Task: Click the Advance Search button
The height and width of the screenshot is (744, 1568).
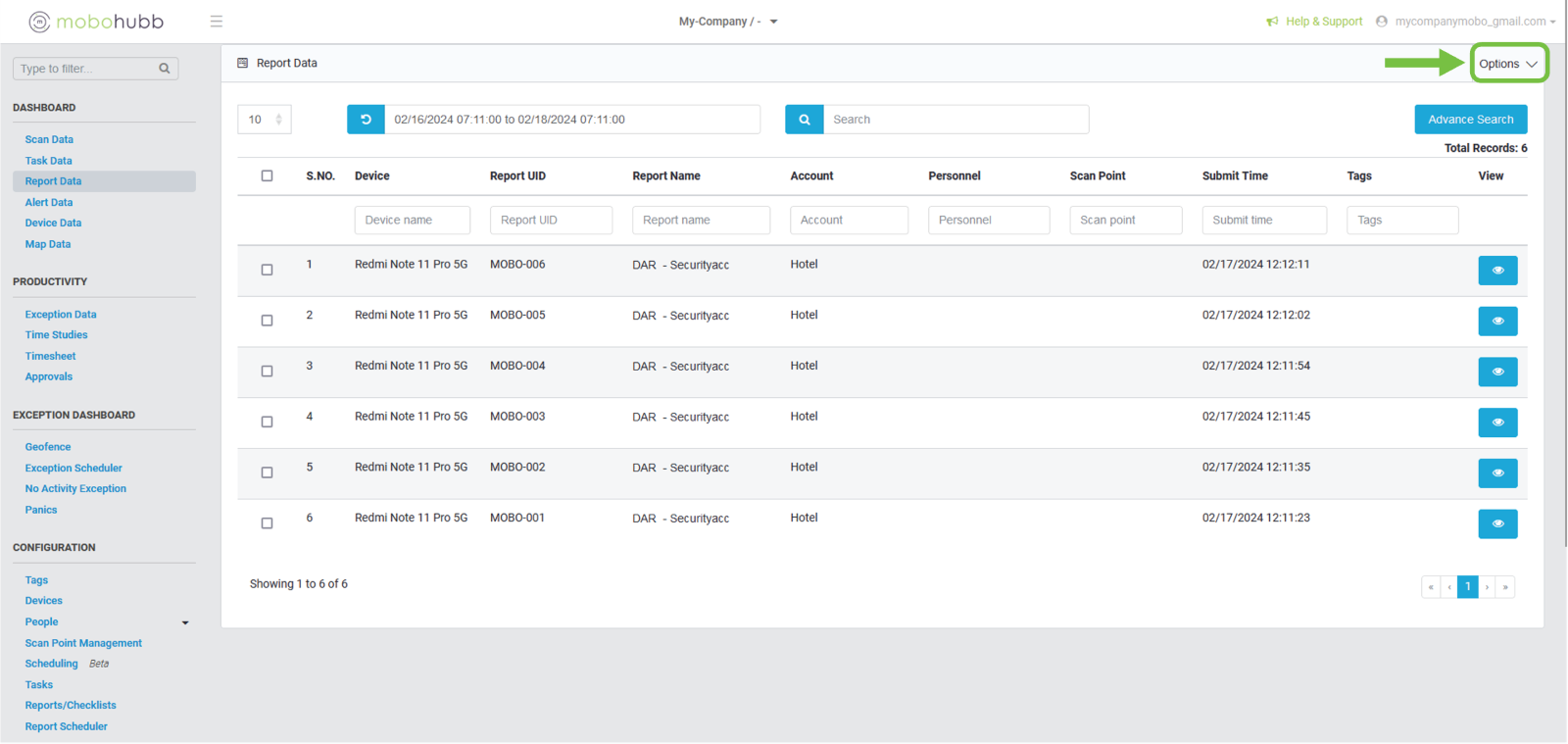Action: (1470, 120)
